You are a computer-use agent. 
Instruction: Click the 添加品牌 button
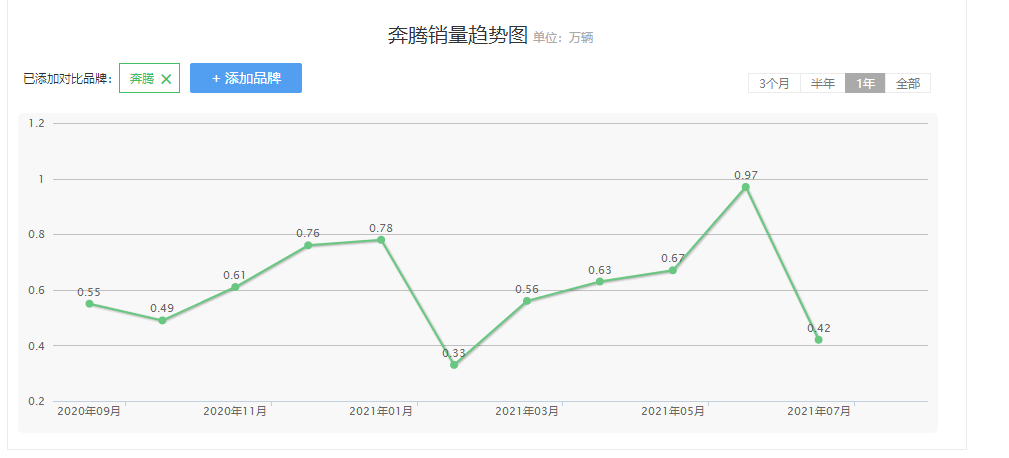pos(246,78)
